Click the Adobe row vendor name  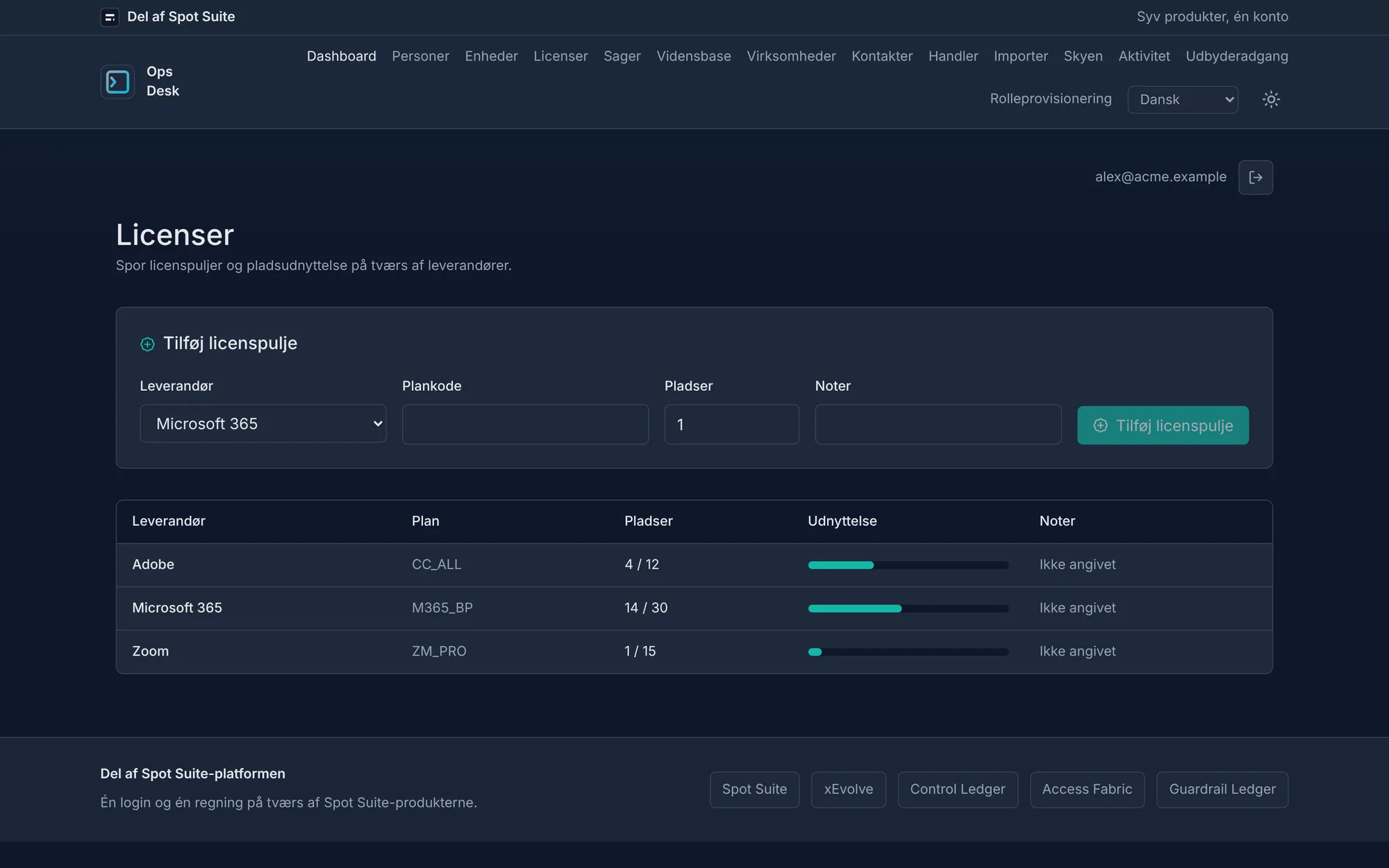pos(153,565)
